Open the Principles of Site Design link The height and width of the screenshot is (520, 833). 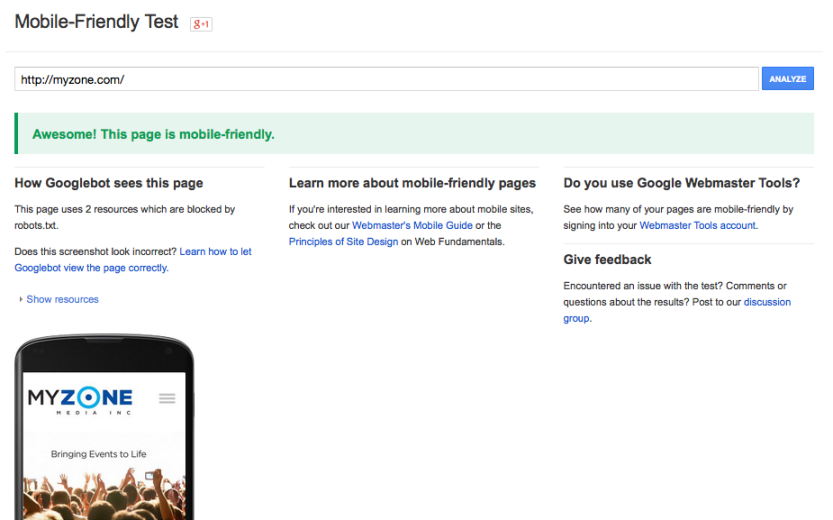coord(343,242)
